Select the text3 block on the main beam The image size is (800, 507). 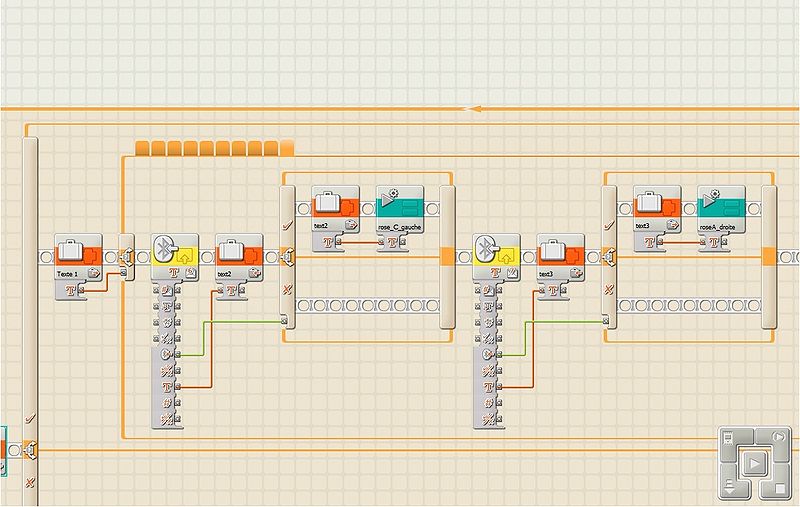coord(560,256)
